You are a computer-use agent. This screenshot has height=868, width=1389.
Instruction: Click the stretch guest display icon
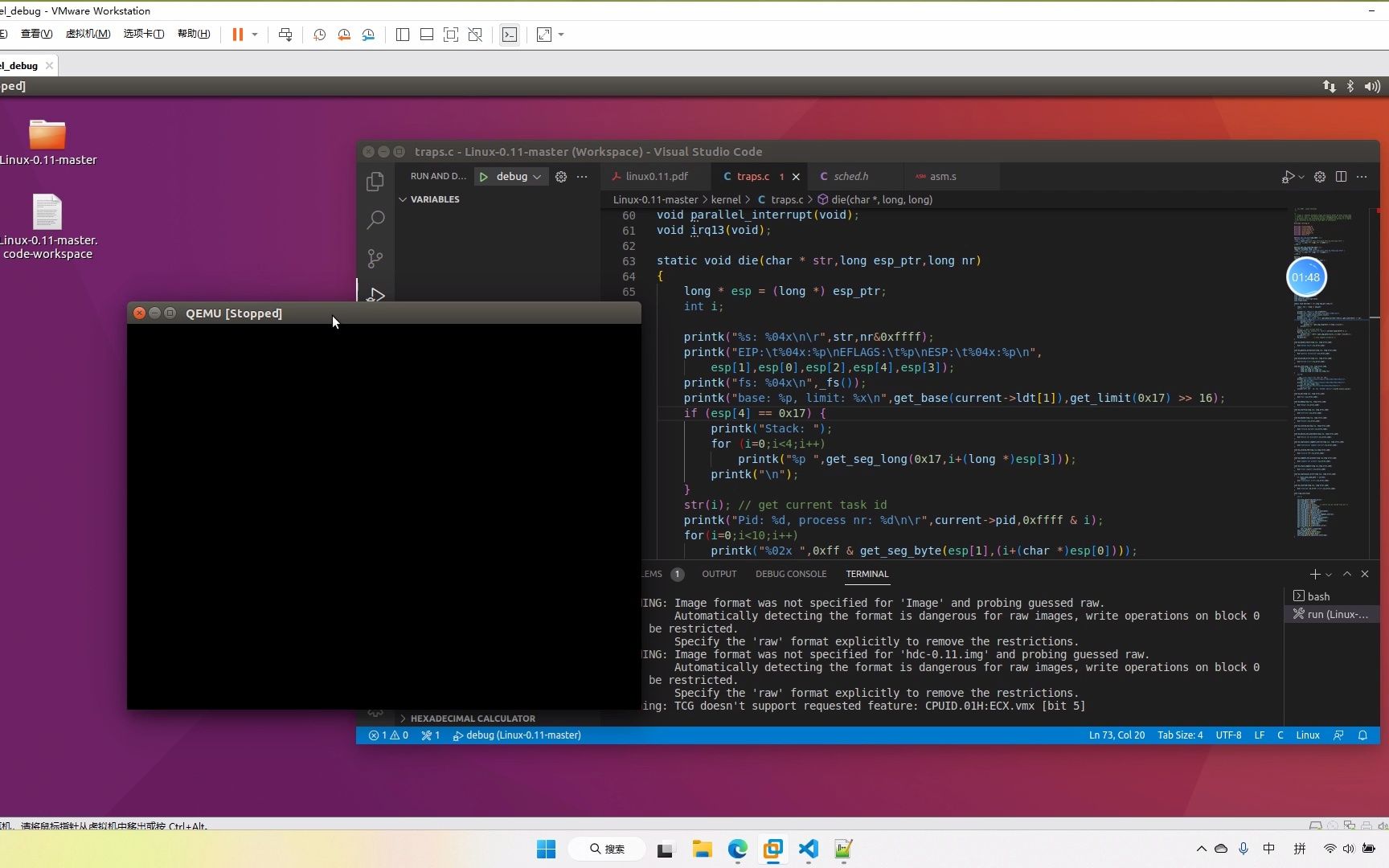[x=544, y=35]
